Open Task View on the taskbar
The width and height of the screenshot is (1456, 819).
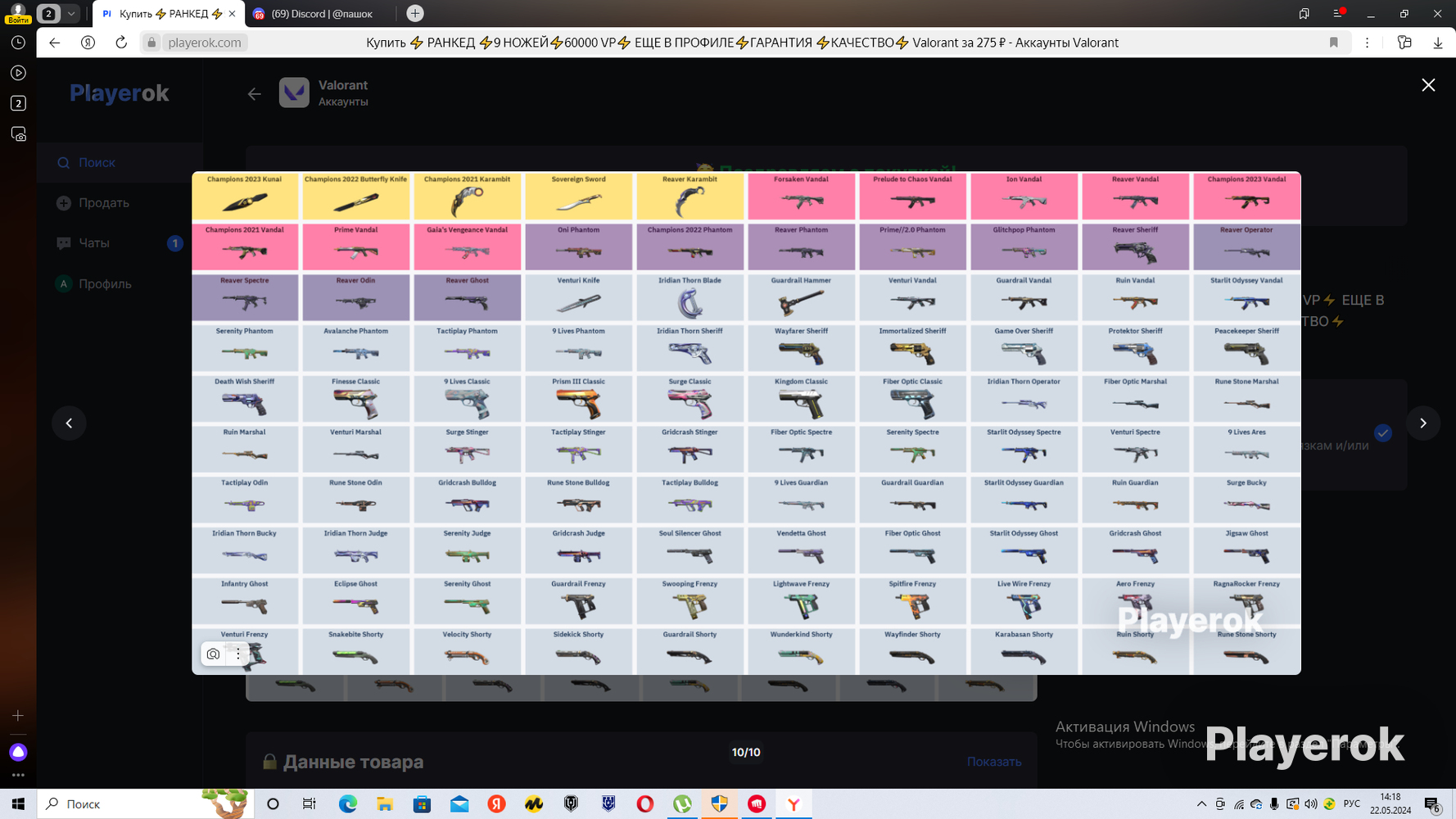[310, 804]
